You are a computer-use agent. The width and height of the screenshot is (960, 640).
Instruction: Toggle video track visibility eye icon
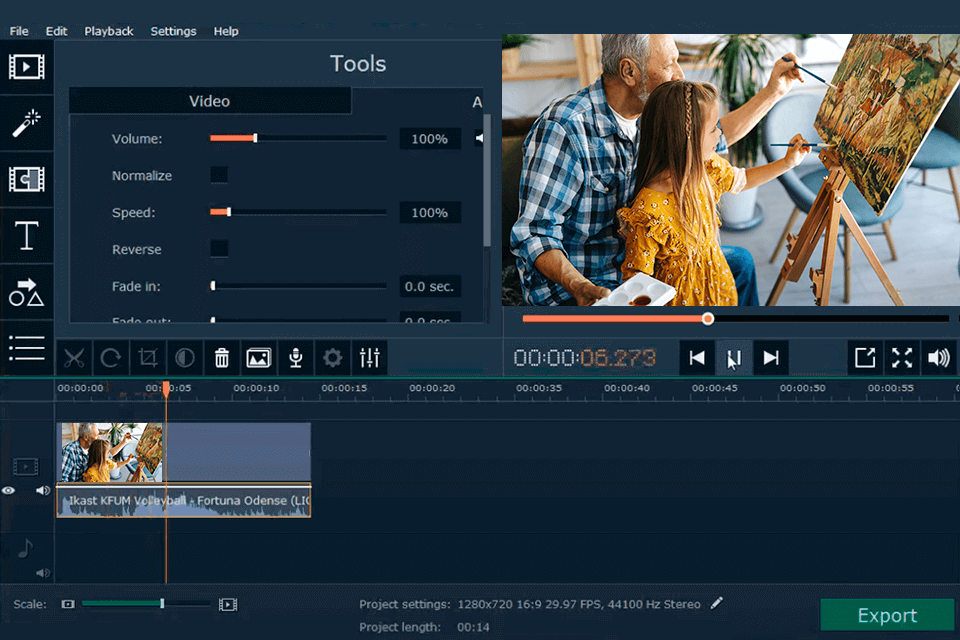(x=9, y=490)
